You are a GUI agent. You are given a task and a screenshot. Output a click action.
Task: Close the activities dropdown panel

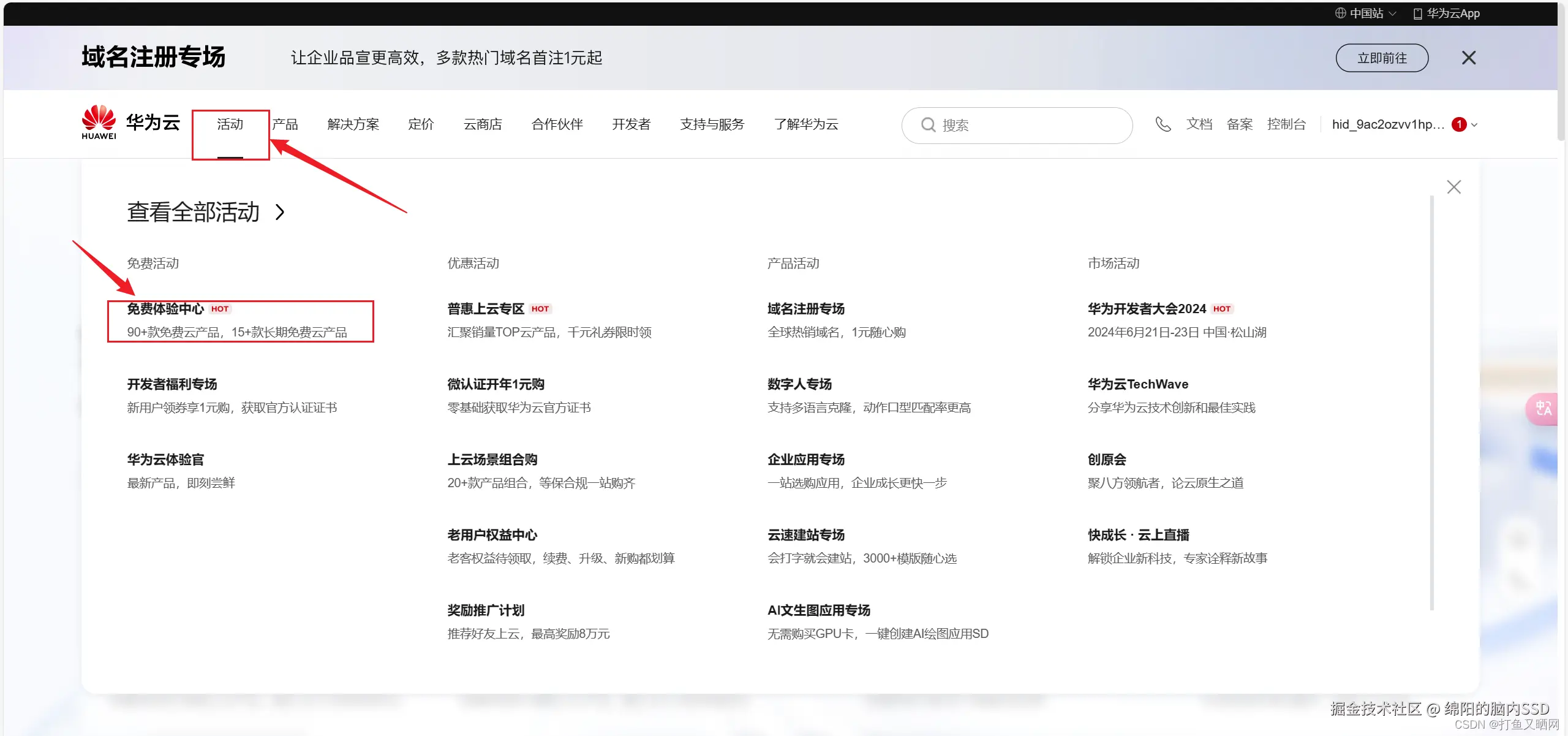pyautogui.click(x=1453, y=187)
